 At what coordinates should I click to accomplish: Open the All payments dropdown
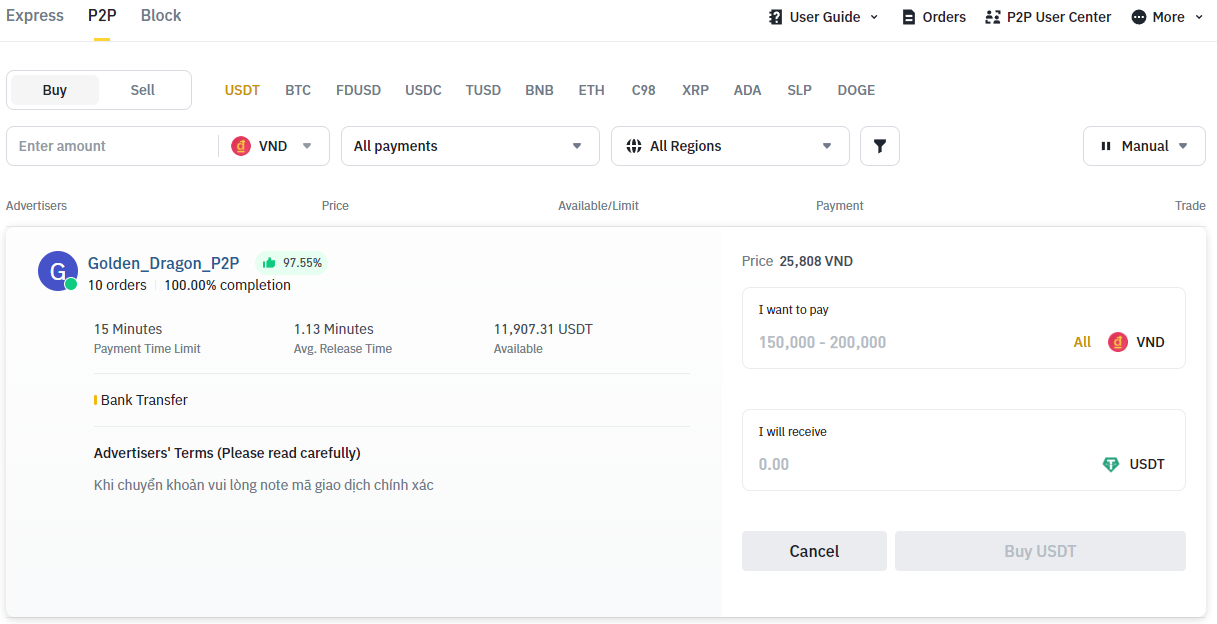pos(470,146)
